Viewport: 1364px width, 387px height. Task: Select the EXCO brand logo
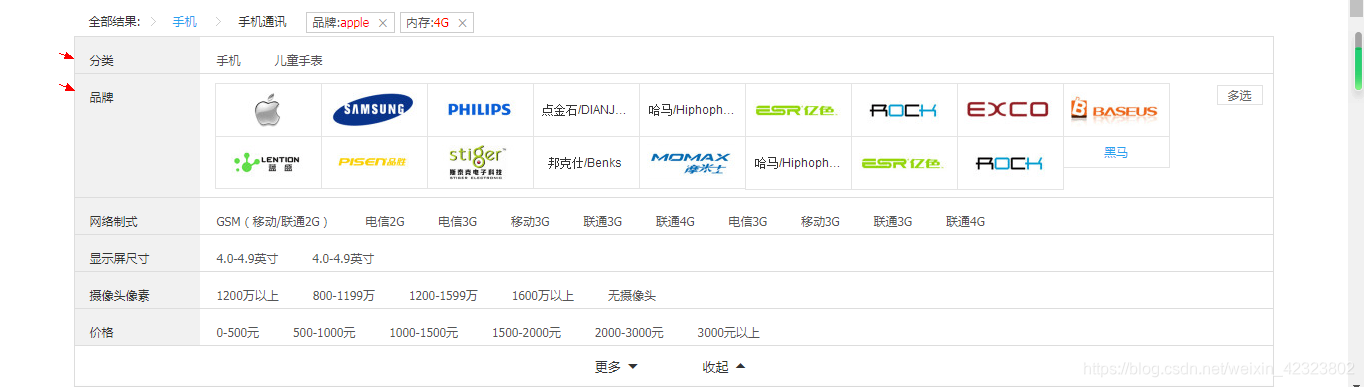tap(1010, 110)
